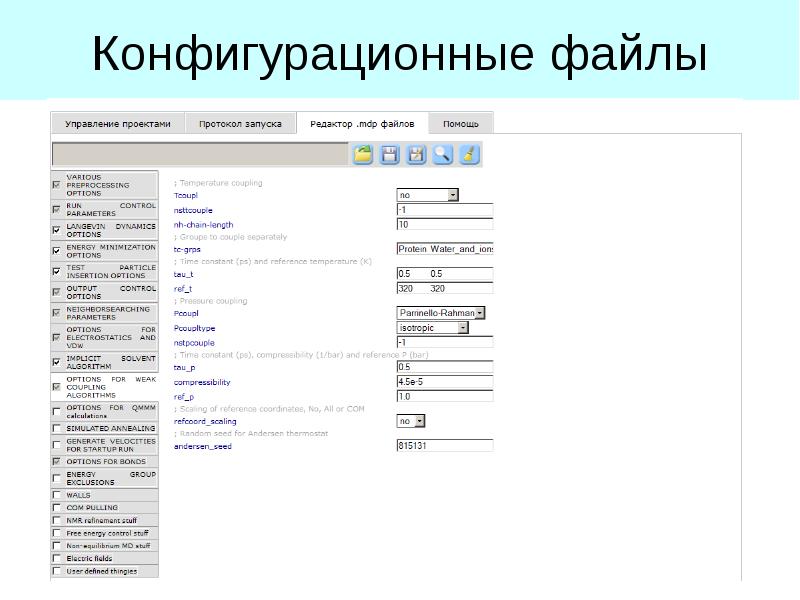
Task: Click the magnifying glass search icon
Action: 443,154
